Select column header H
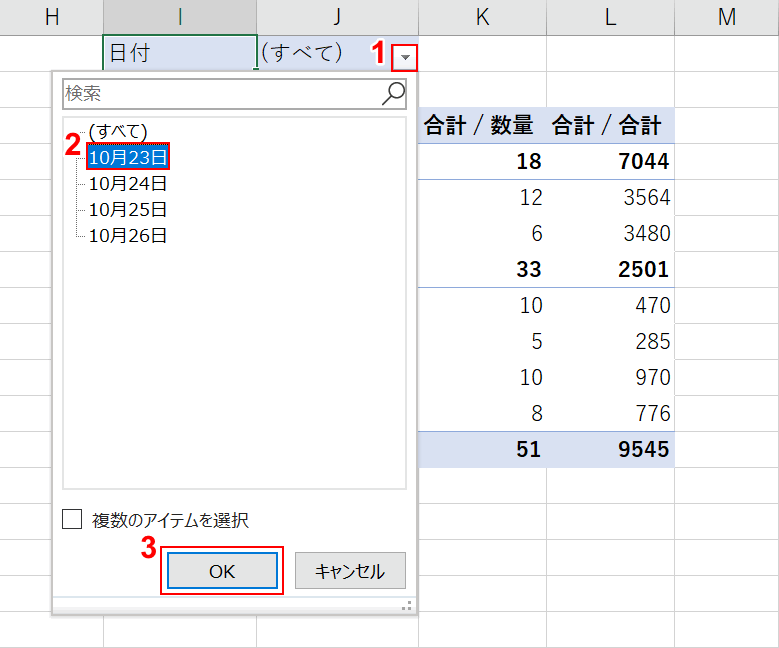The width and height of the screenshot is (779, 648). pyautogui.click(x=51, y=16)
